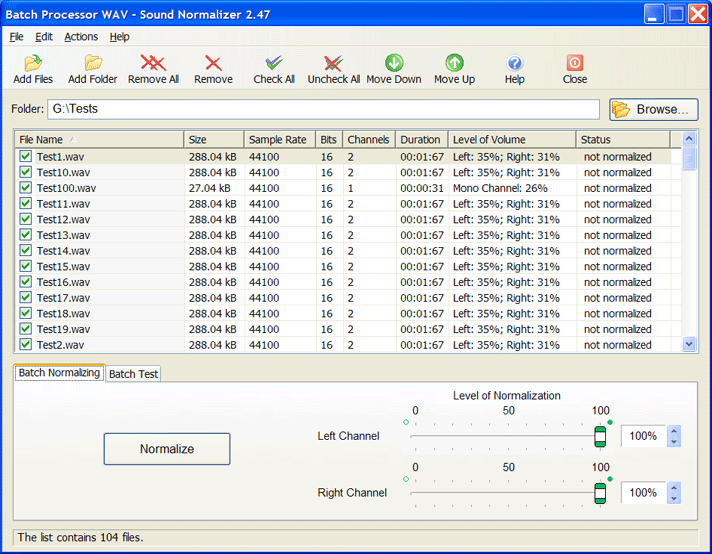
Task: Click the Right Channel slider handle
Action: (600, 493)
